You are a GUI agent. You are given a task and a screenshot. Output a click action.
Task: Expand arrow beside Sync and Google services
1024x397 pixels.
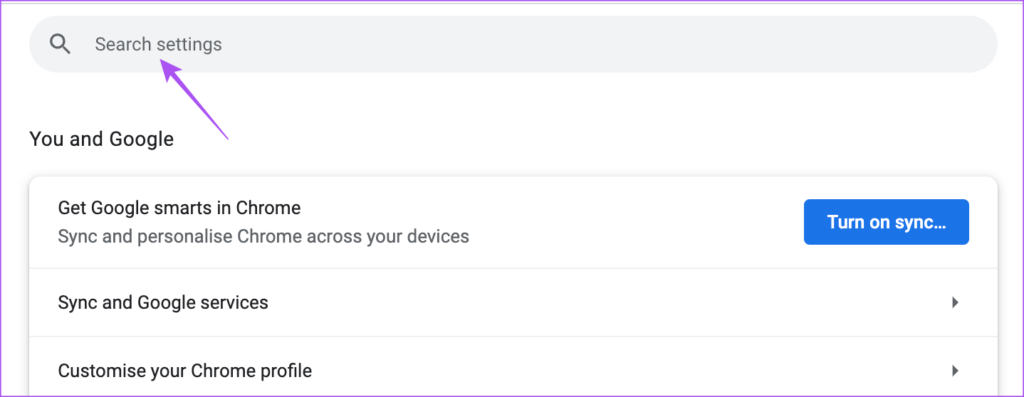(955, 302)
